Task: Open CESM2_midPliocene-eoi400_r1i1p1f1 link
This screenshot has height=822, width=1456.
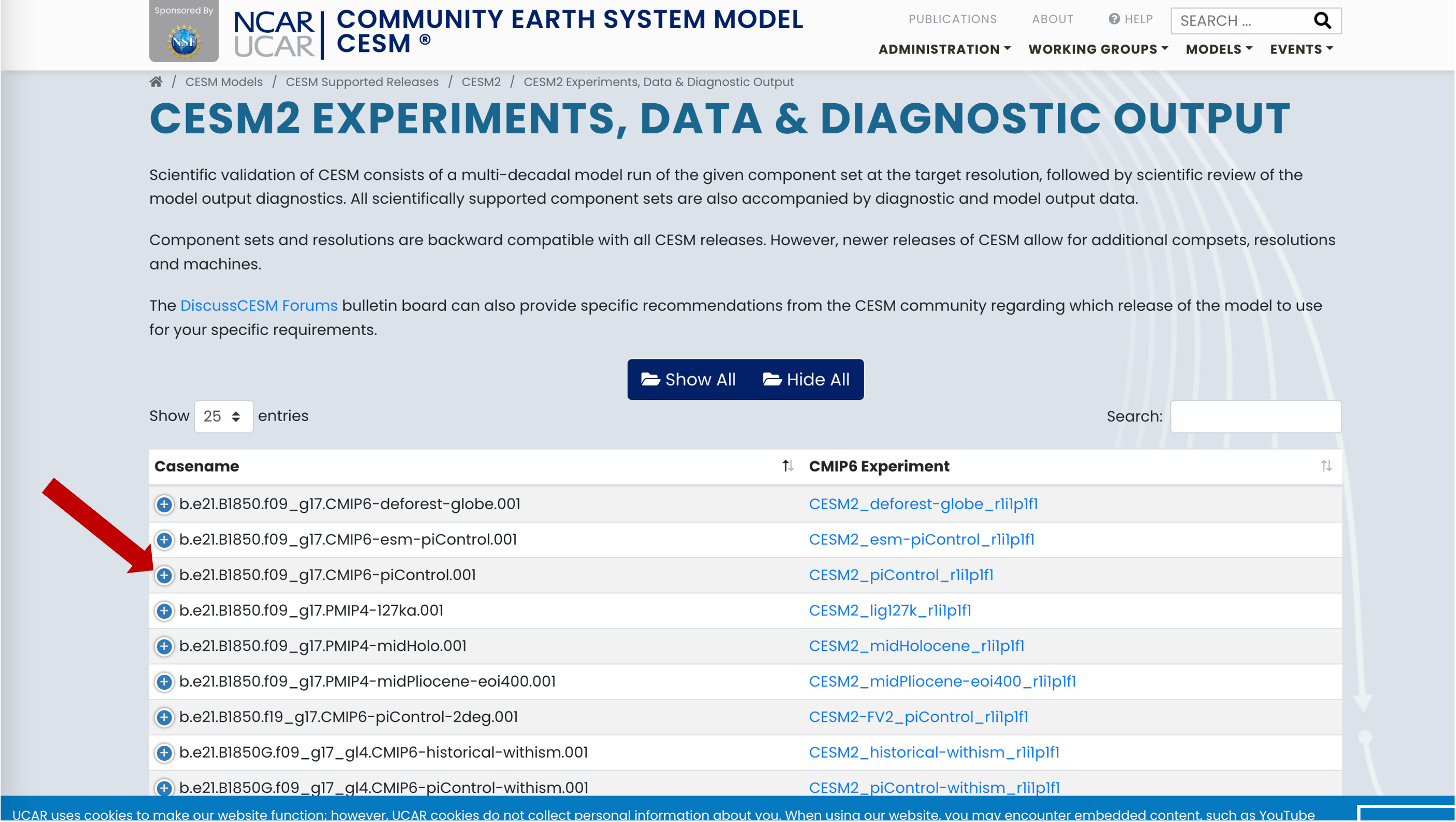Action: pos(942,682)
